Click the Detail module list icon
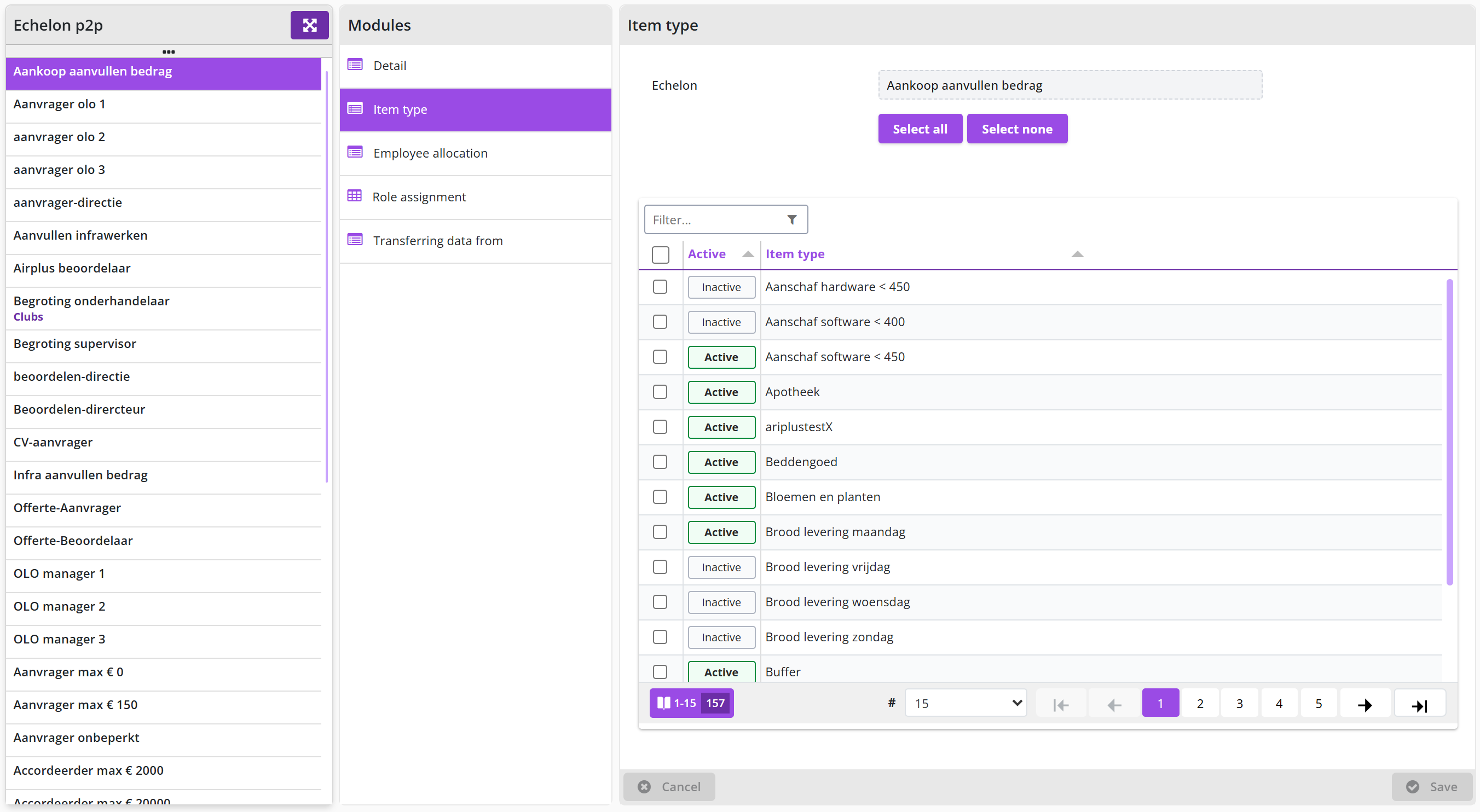 pyautogui.click(x=355, y=65)
